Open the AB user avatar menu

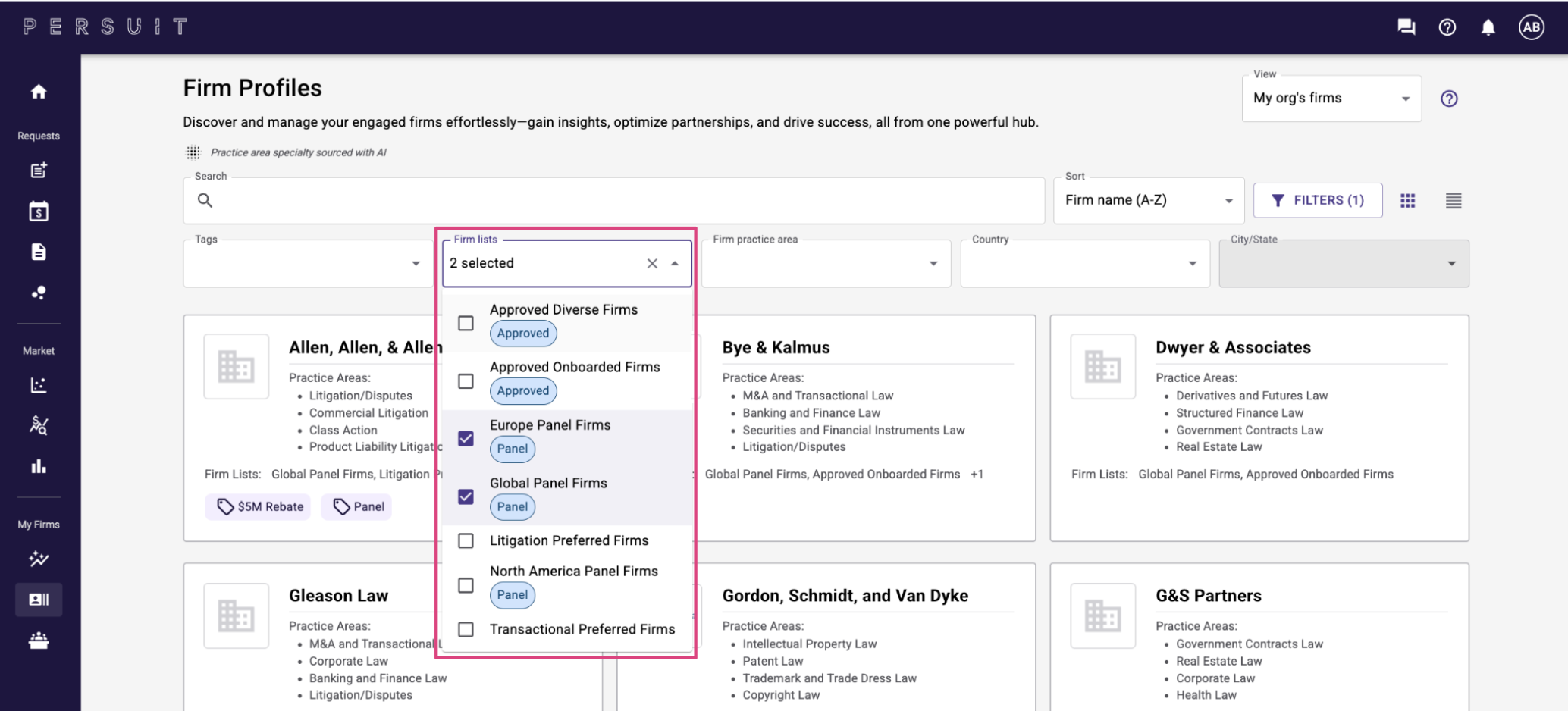tap(1531, 27)
